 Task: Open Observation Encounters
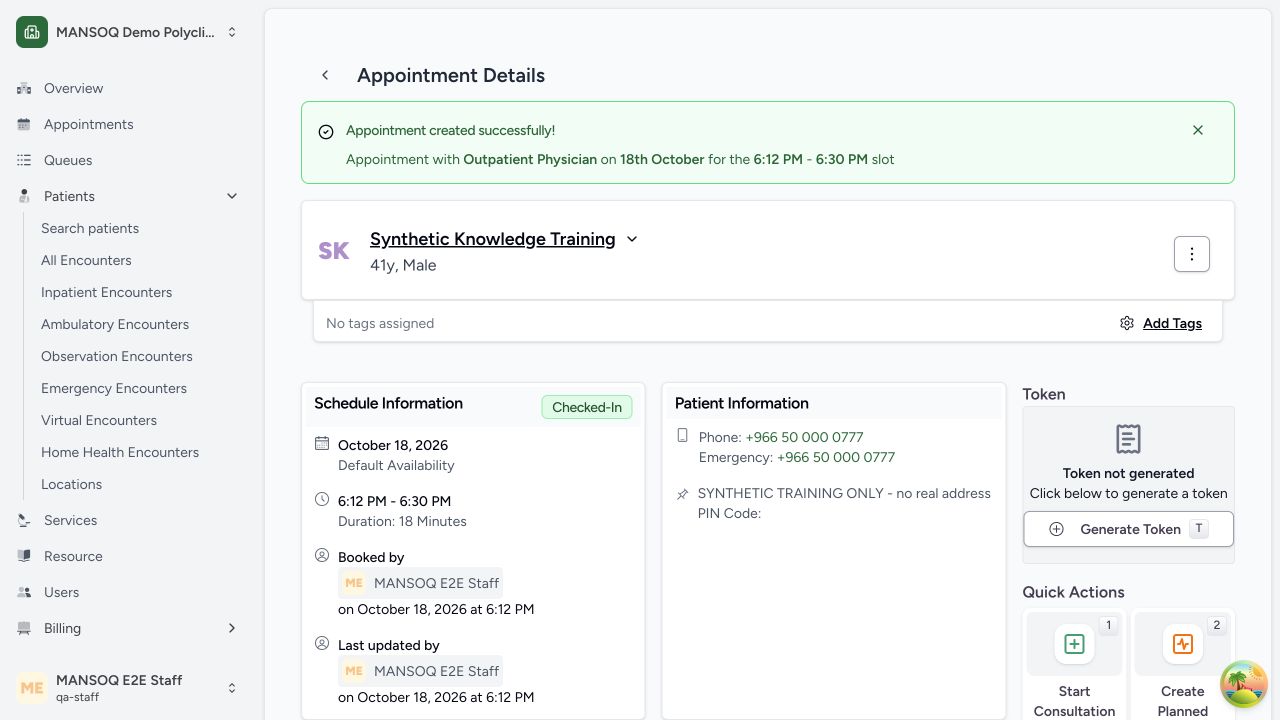[117, 356]
